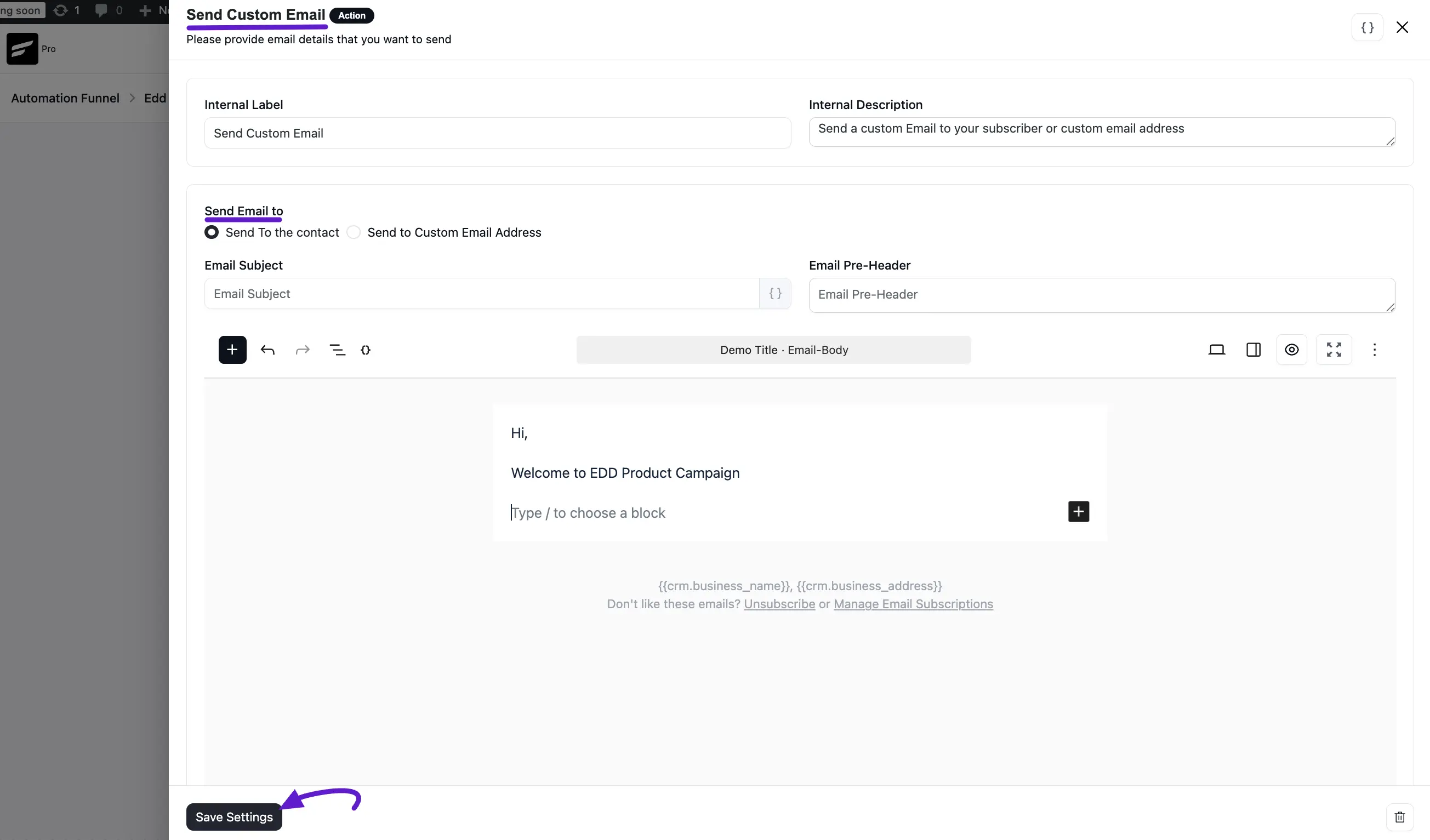Open WordPress updates indicator
This screenshot has width=1430, height=840.
click(x=66, y=10)
